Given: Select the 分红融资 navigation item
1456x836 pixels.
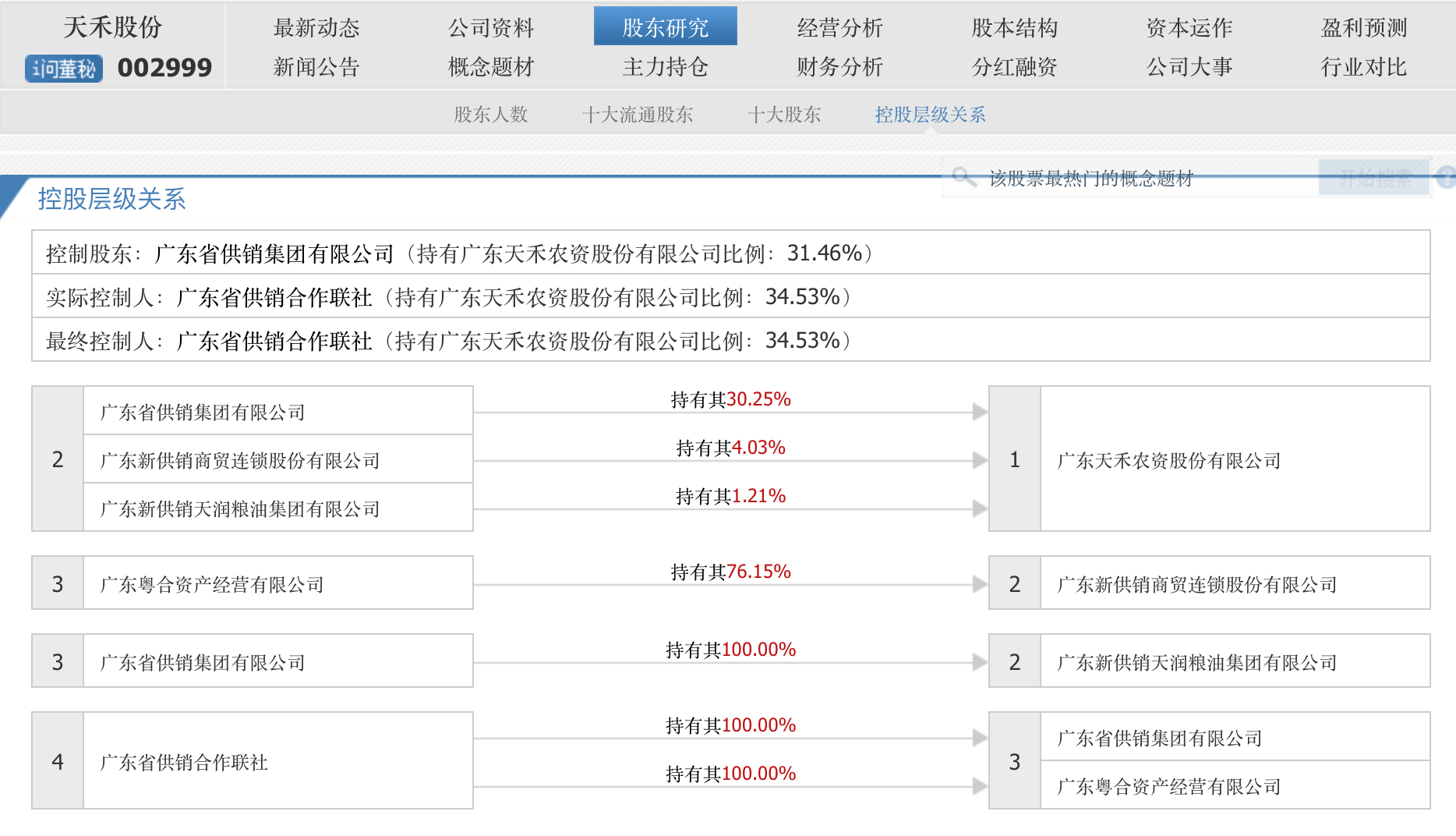Looking at the screenshot, I should coord(1015,67).
